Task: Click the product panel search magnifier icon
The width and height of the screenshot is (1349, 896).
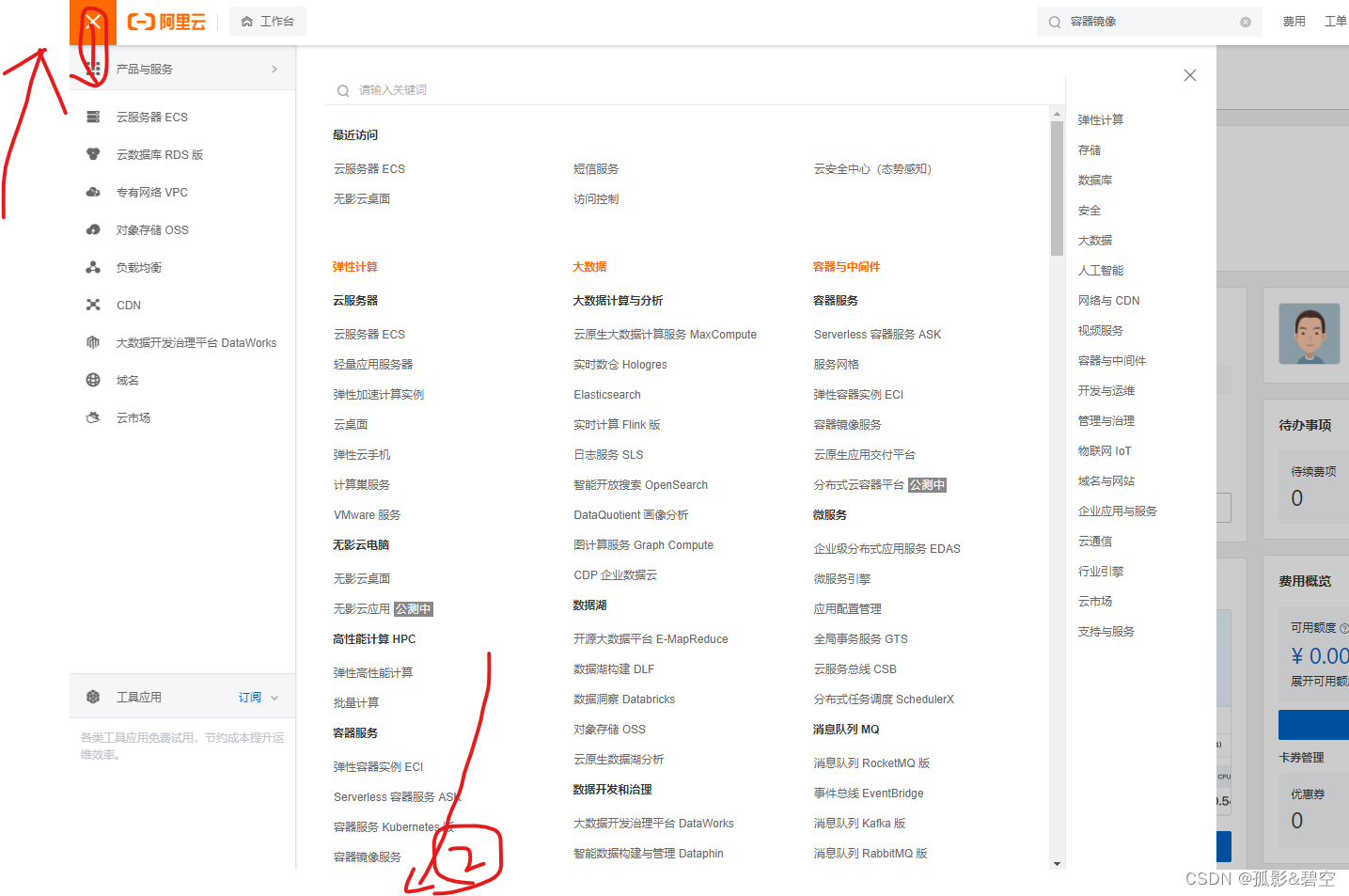Action: click(x=343, y=90)
